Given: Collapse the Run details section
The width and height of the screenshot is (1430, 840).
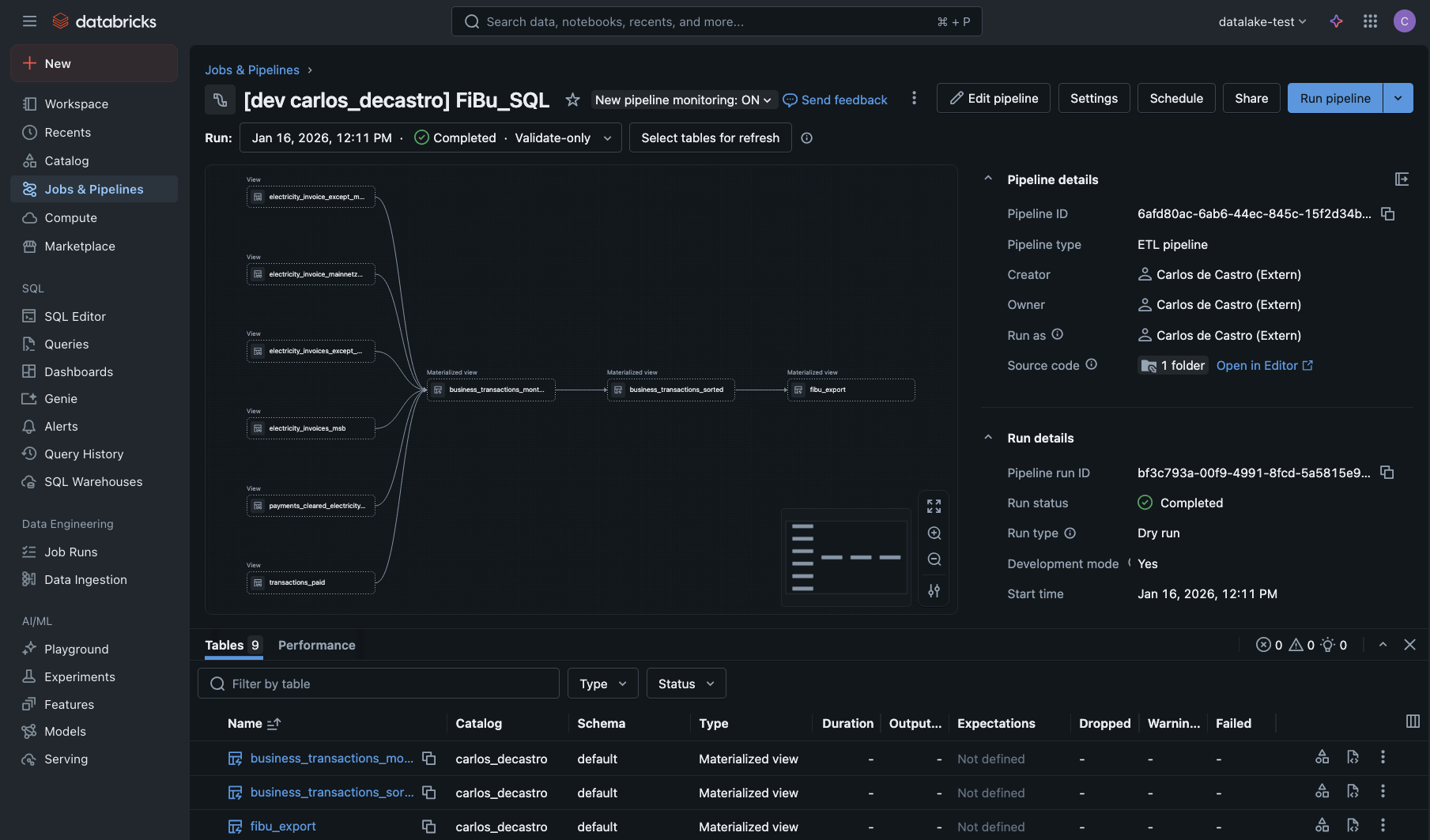Looking at the screenshot, I should pos(988,438).
